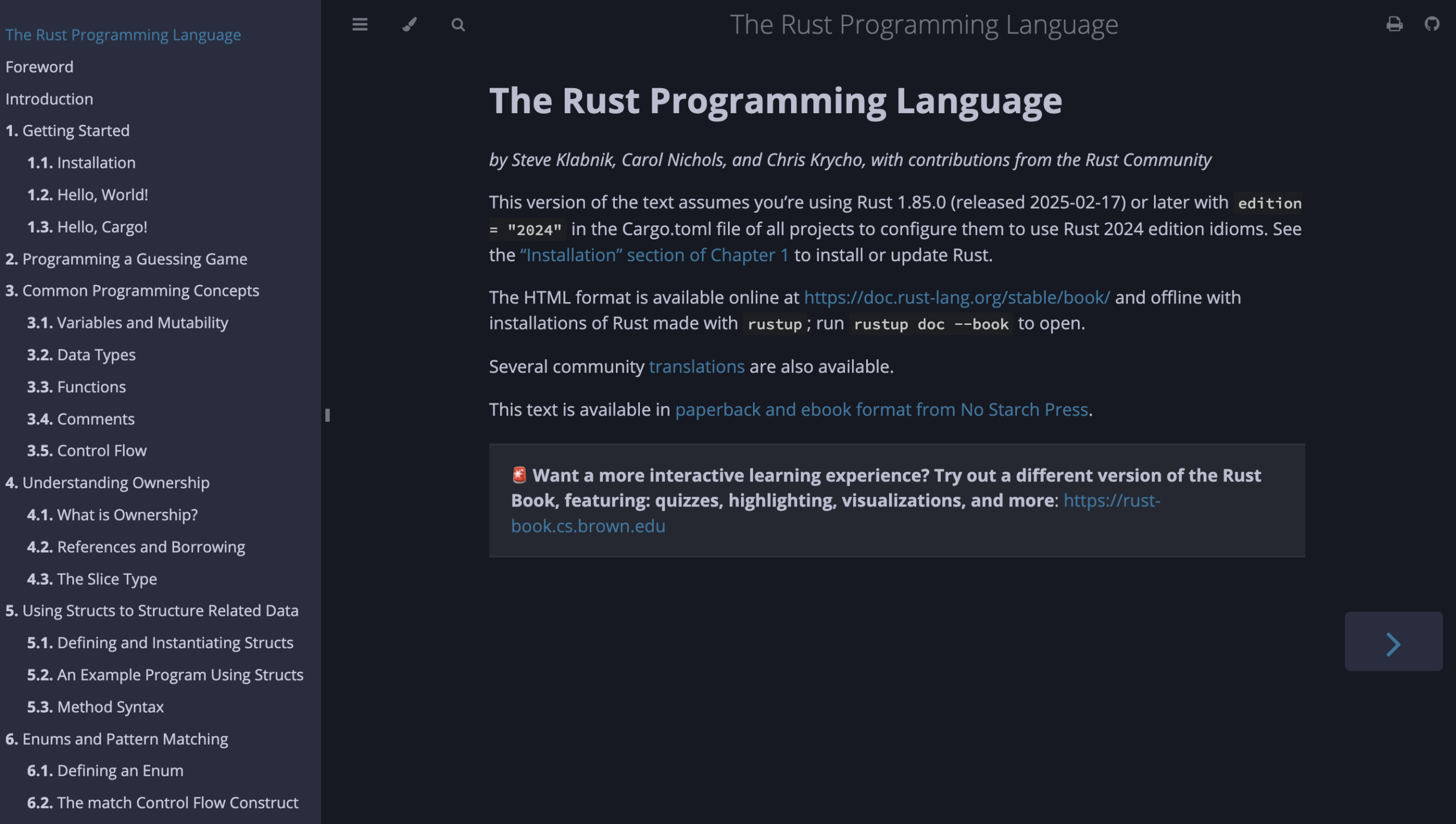
Task: Open the doc.rust-lang.org/stable/book link
Action: click(957, 297)
